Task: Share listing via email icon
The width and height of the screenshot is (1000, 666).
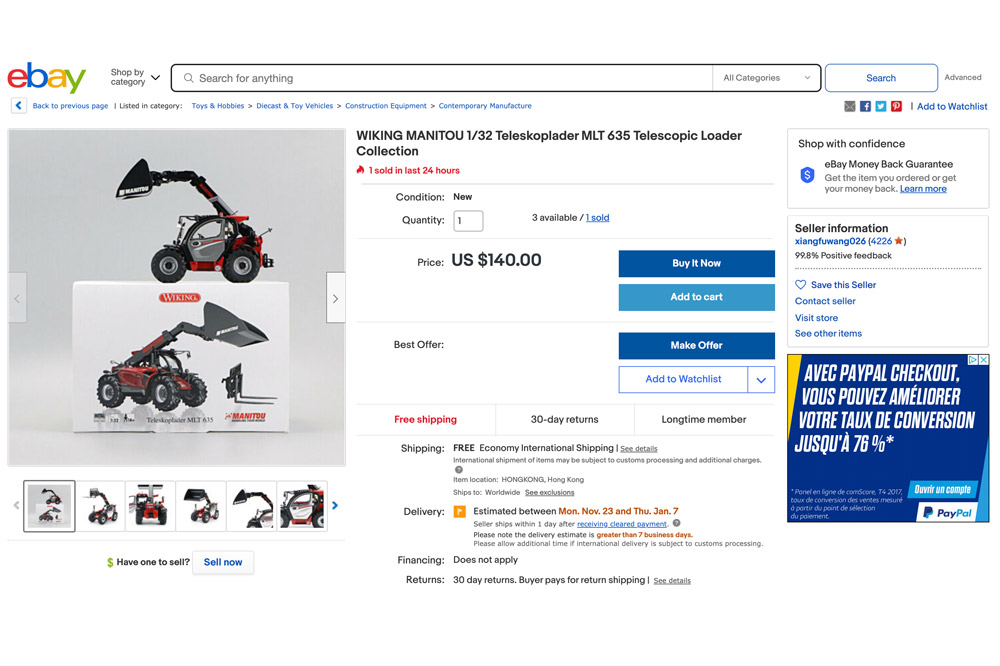Action: (x=849, y=107)
